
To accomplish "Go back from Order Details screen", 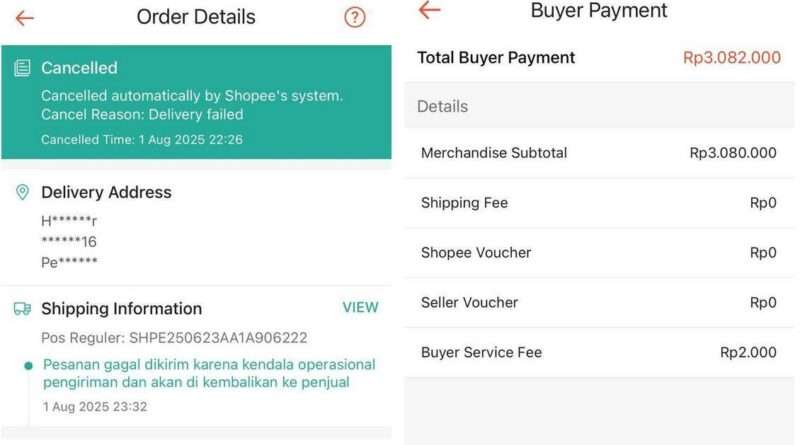I will 24,18.
